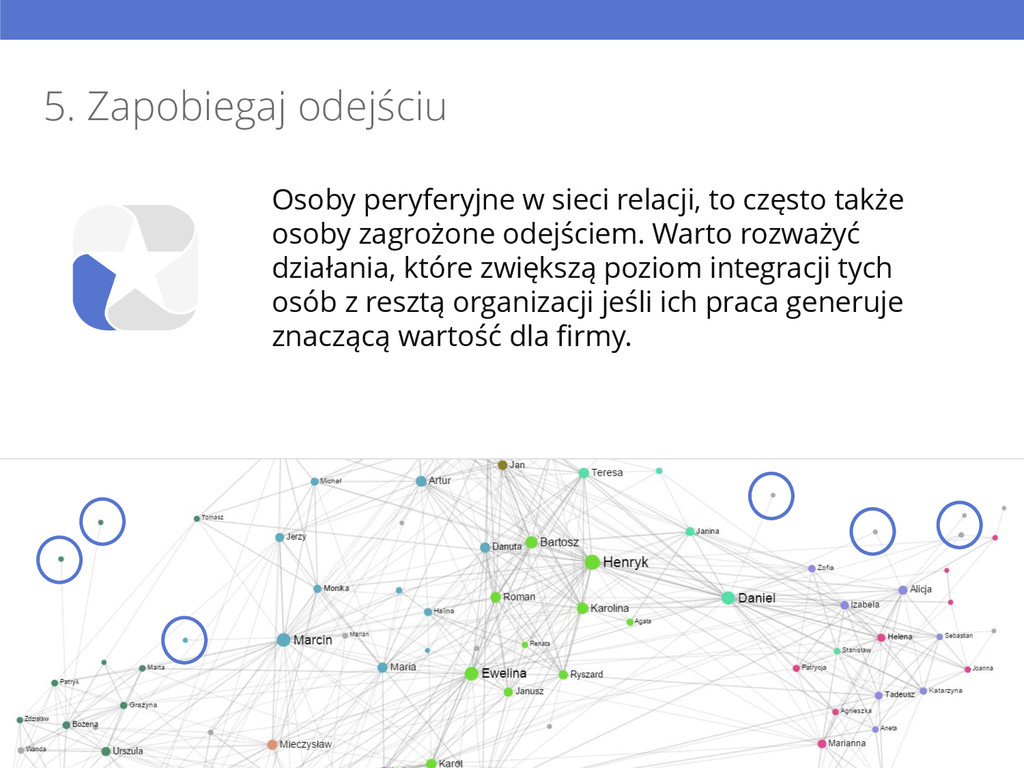The height and width of the screenshot is (768, 1024).
Task: Click the Marianna node
Action: (822, 744)
